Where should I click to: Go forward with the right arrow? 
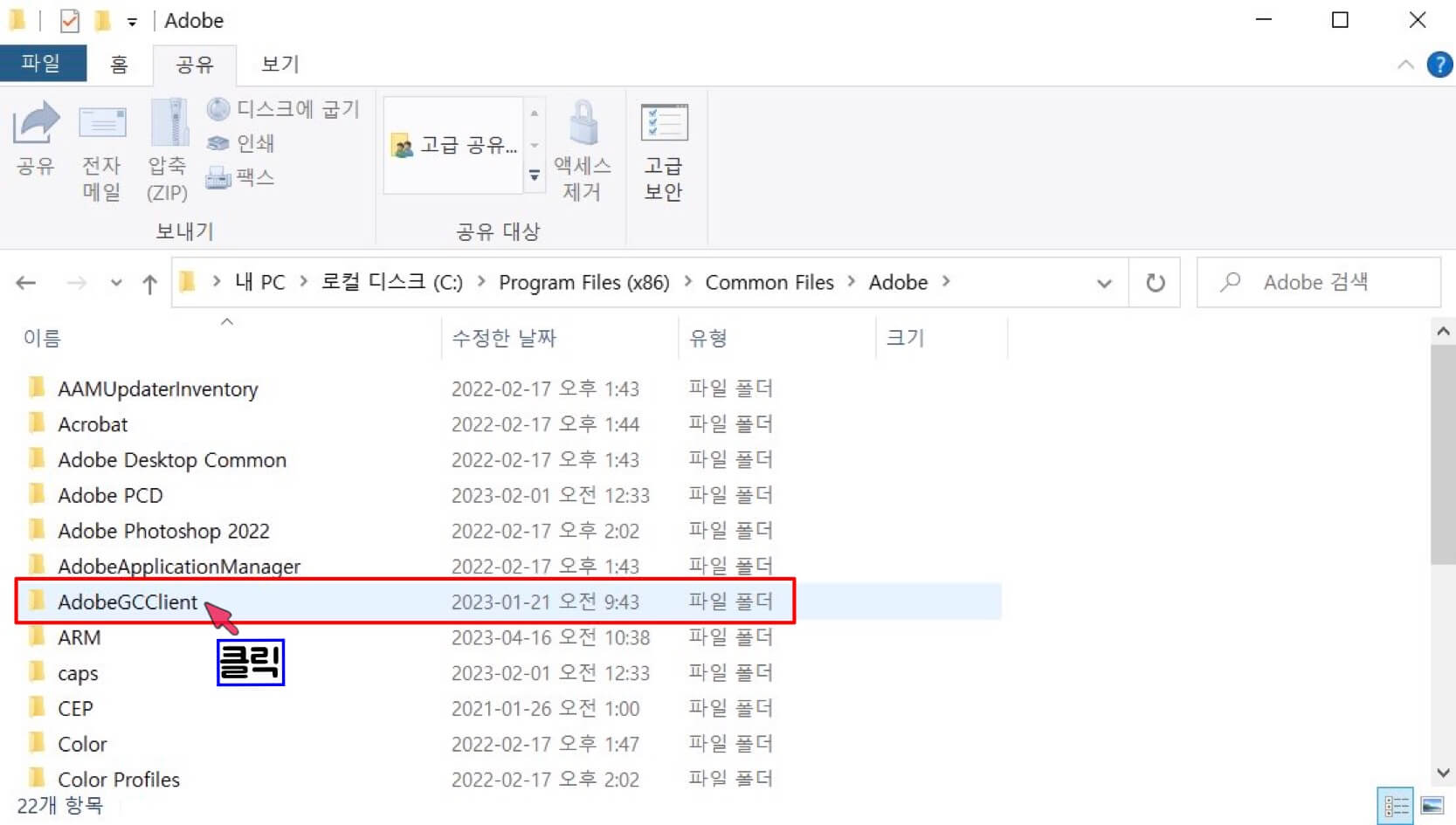(77, 283)
